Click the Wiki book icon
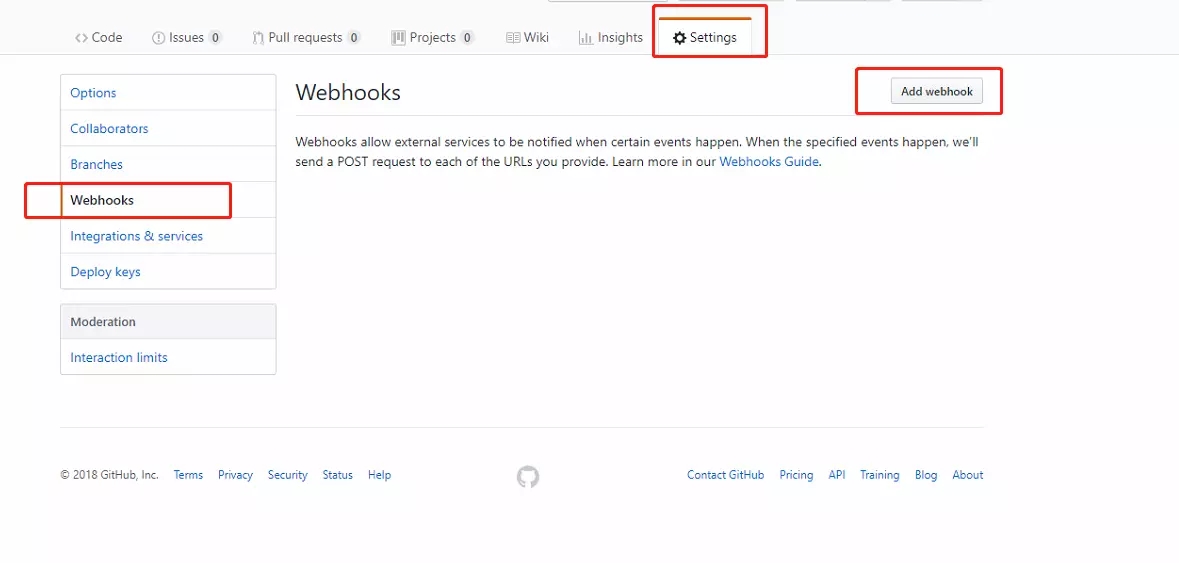 [x=513, y=38]
